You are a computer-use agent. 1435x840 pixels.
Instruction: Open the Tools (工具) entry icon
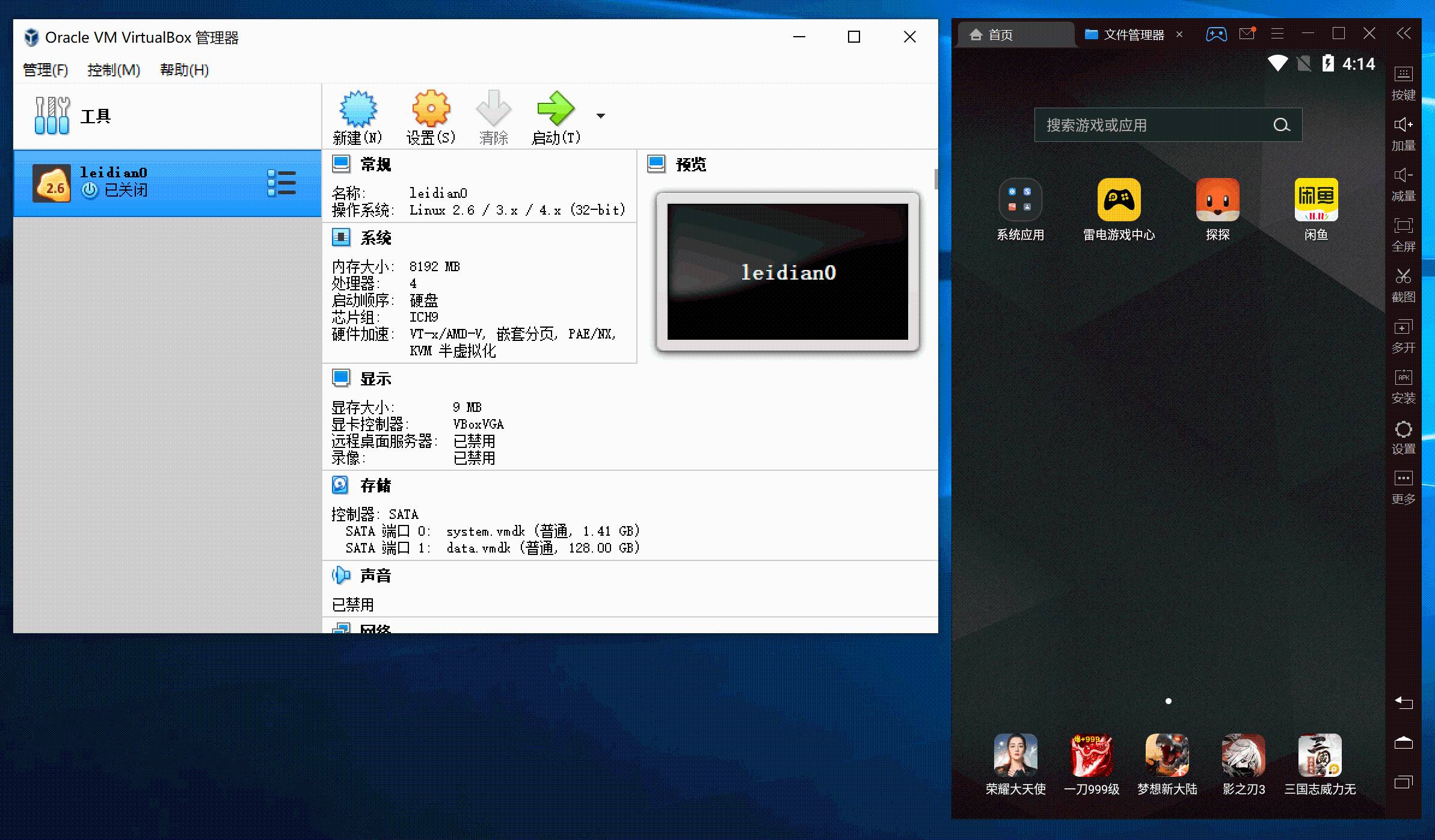[52, 115]
